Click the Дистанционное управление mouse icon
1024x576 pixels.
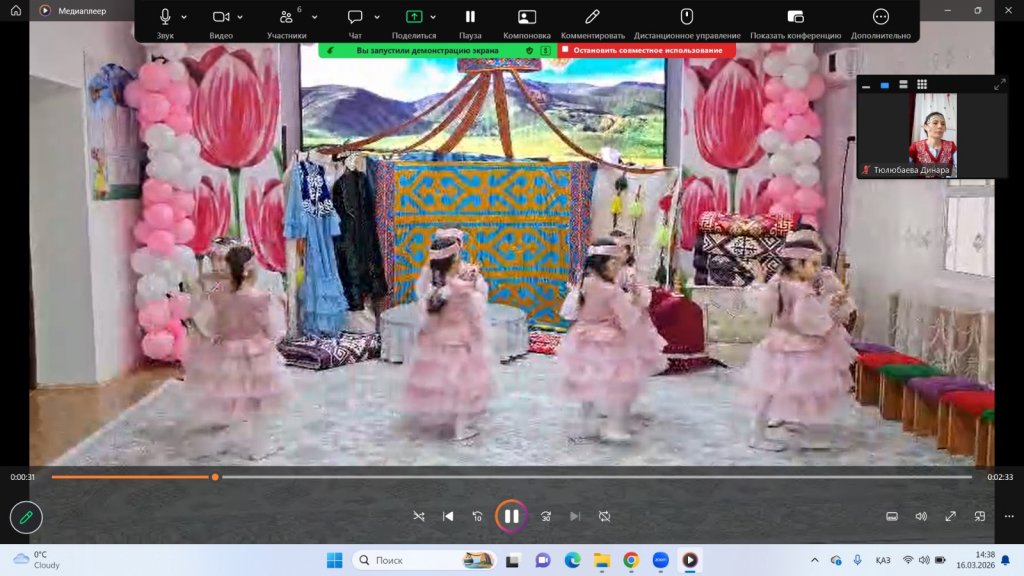[x=686, y=18]
